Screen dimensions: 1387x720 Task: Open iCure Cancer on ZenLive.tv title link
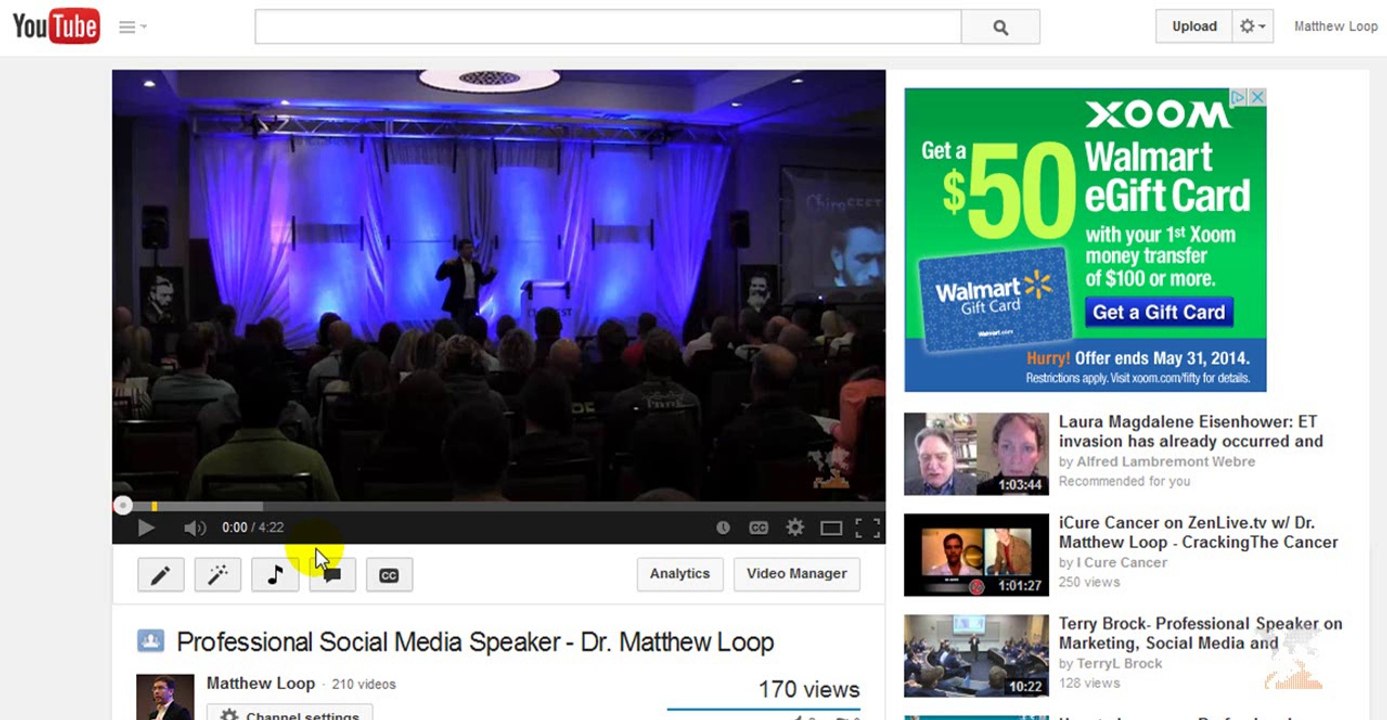(x=1198, y=532)
